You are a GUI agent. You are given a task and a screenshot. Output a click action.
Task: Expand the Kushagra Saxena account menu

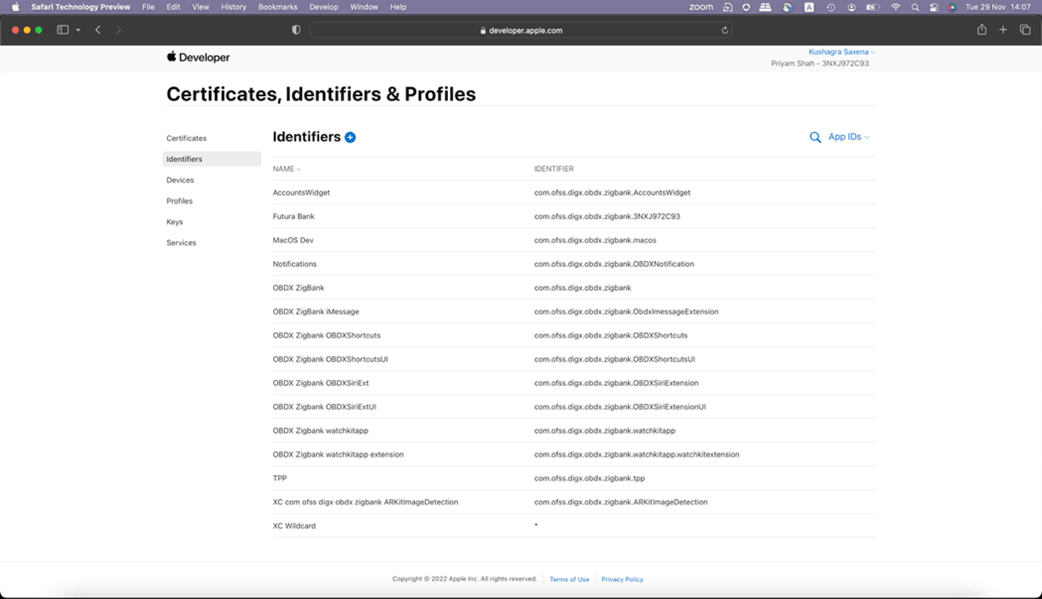[x=841, y=52]
